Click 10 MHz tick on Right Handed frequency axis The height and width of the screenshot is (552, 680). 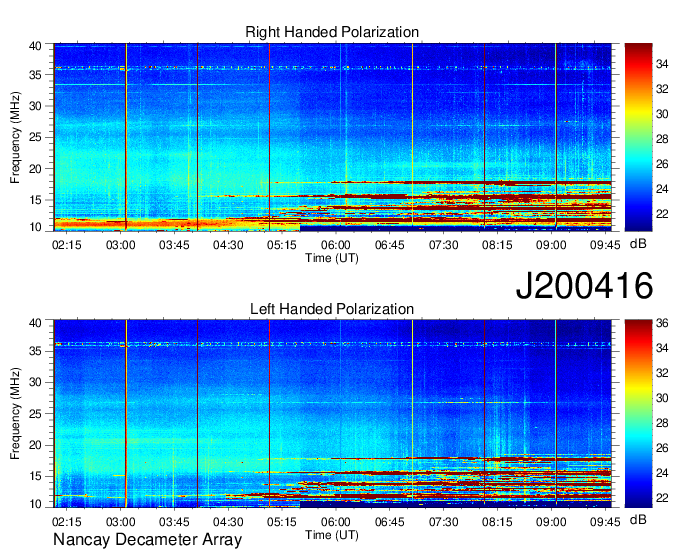(x=35, y=227)
